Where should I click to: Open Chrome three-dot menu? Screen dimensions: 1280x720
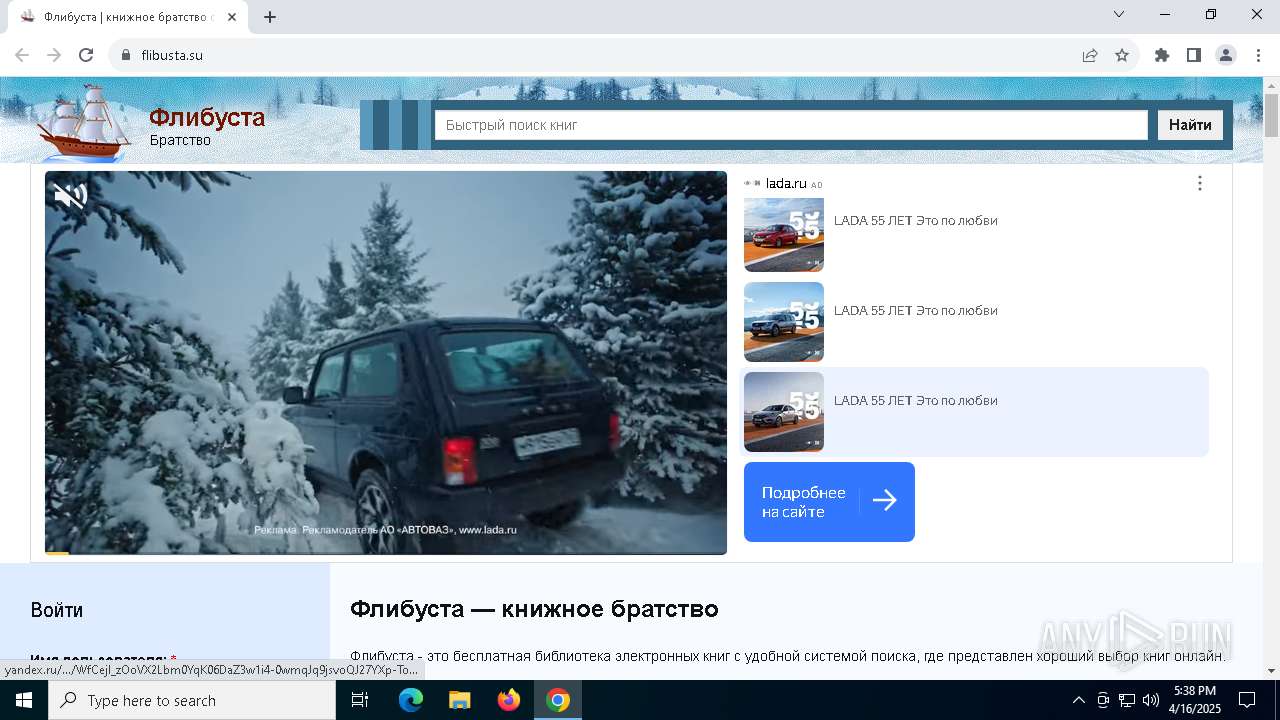[1258, 55]
